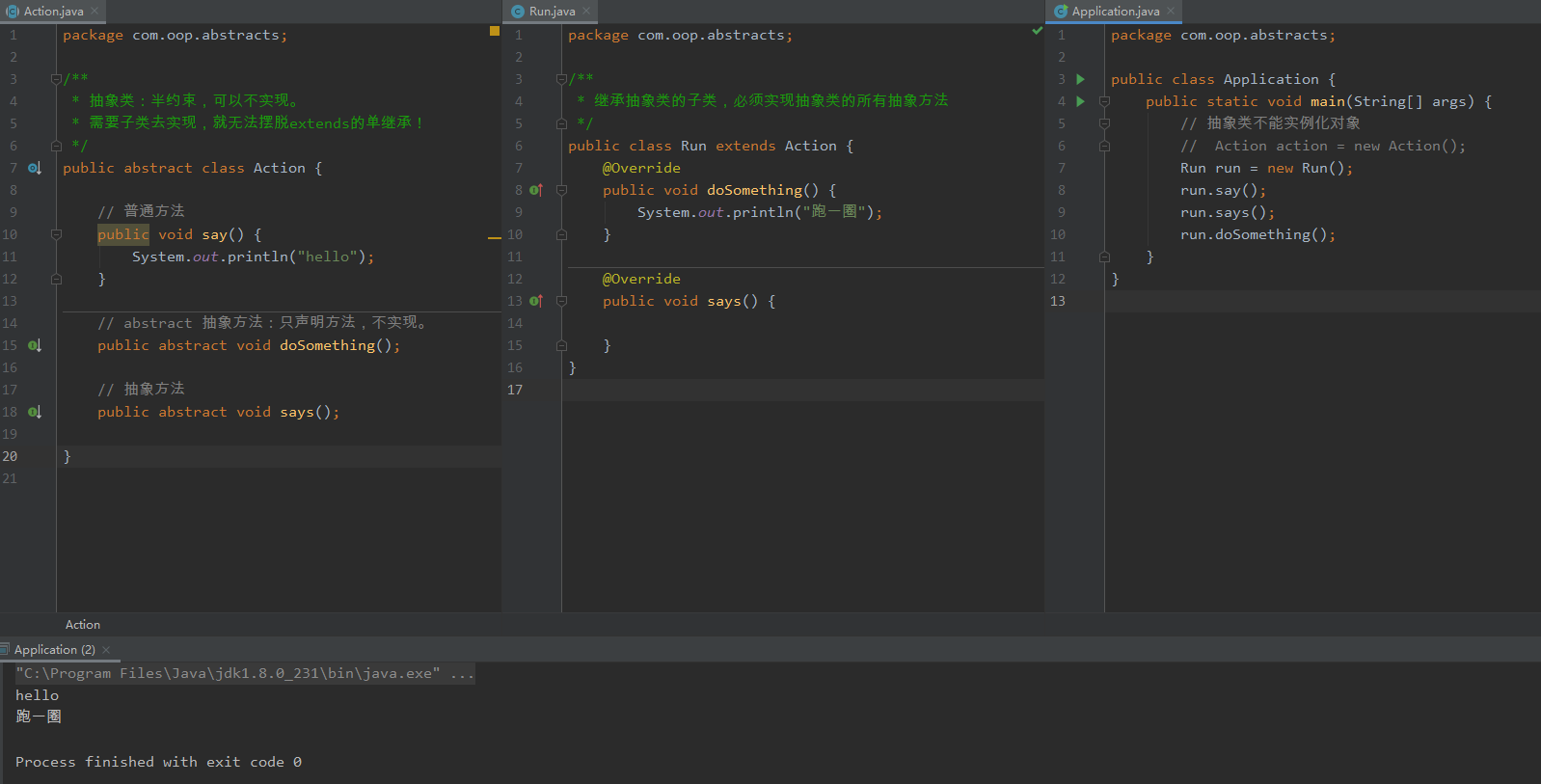Switch to the Application.java editor tab

[1115, 12]
